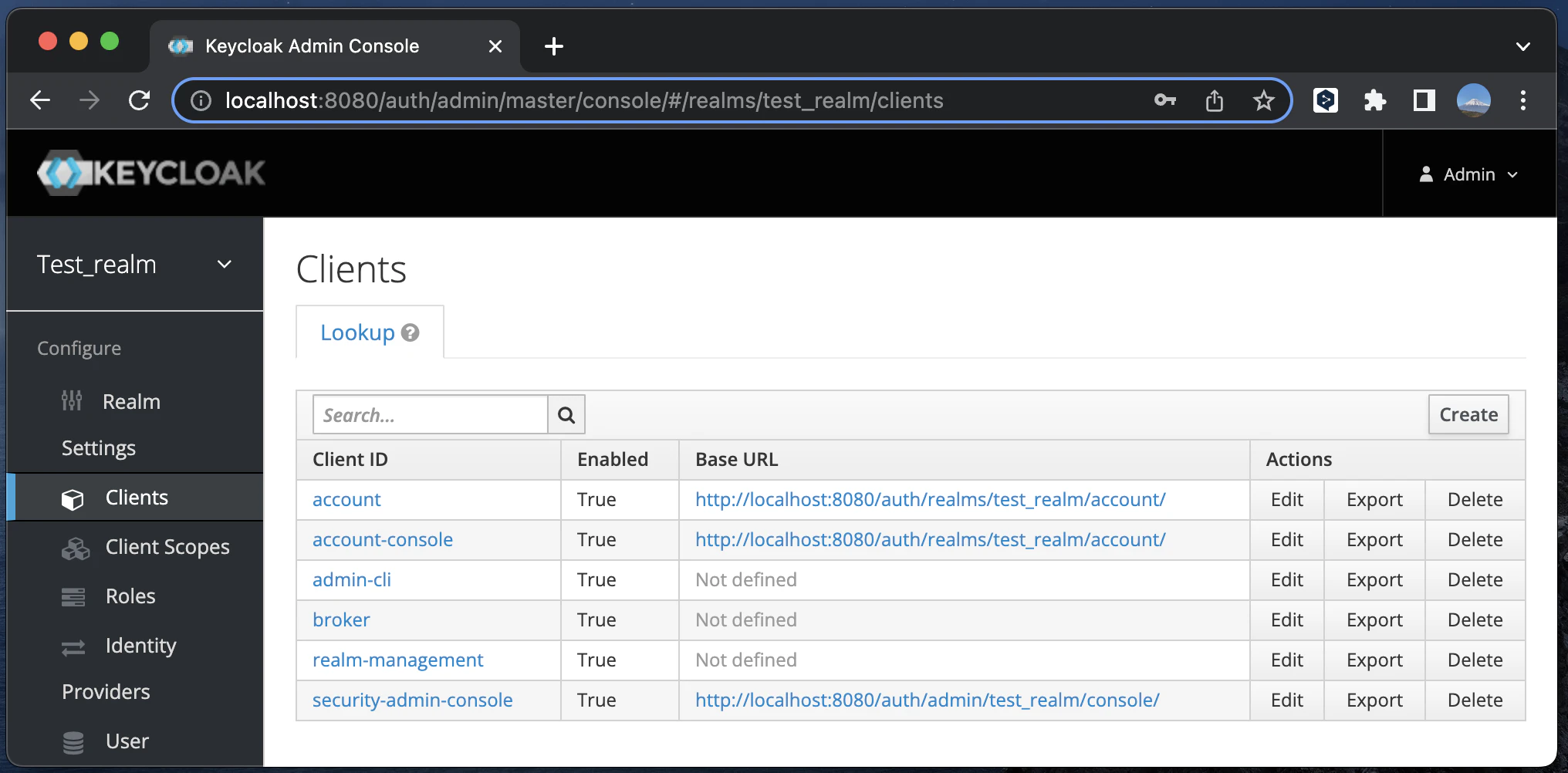Image resolution: width=1568 pixels, height=773 pixels.
Task: Open the Chrome three-dot menu
Action: point(1522,100)
